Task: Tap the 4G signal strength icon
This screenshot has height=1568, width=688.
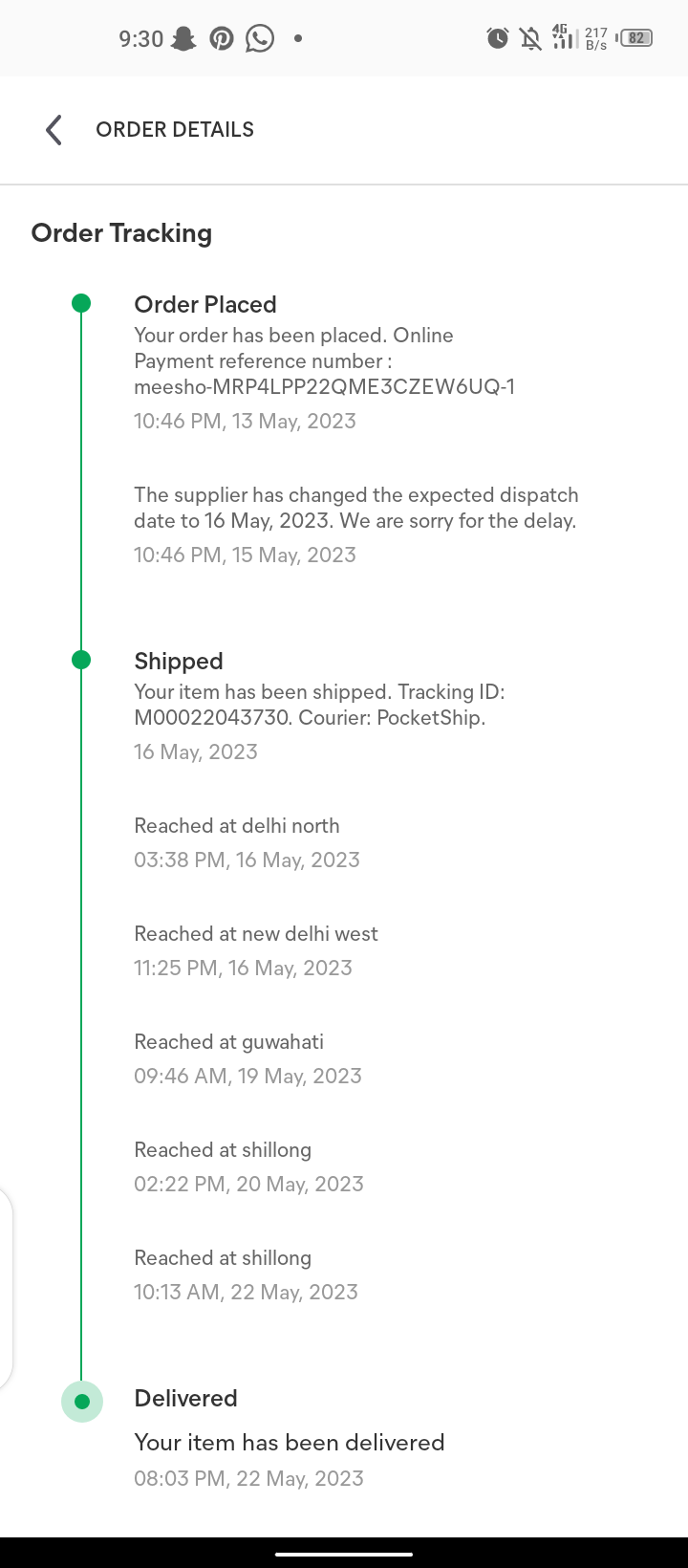Action: (x=564, y=37)
